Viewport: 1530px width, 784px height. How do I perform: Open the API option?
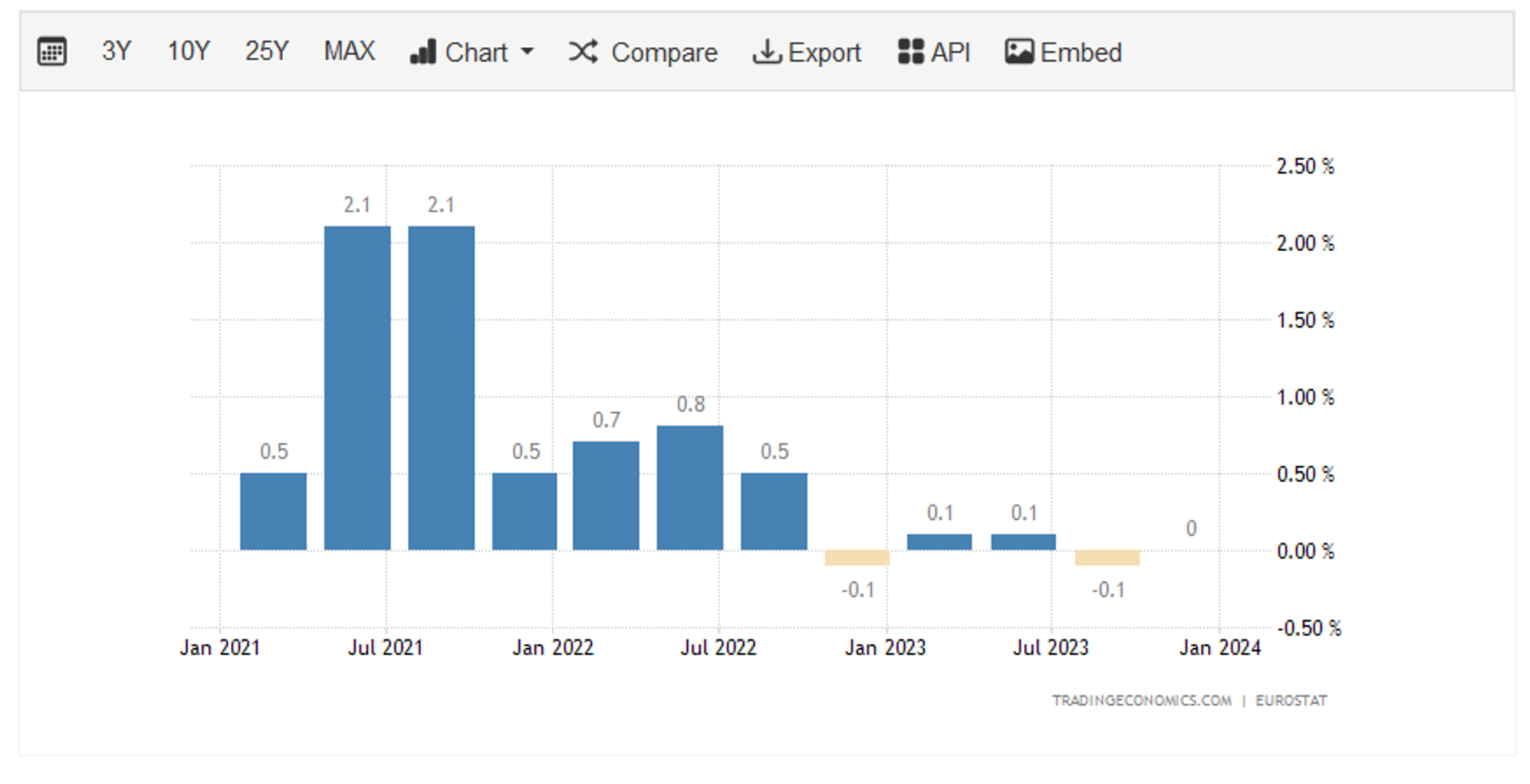click(934, 52)
